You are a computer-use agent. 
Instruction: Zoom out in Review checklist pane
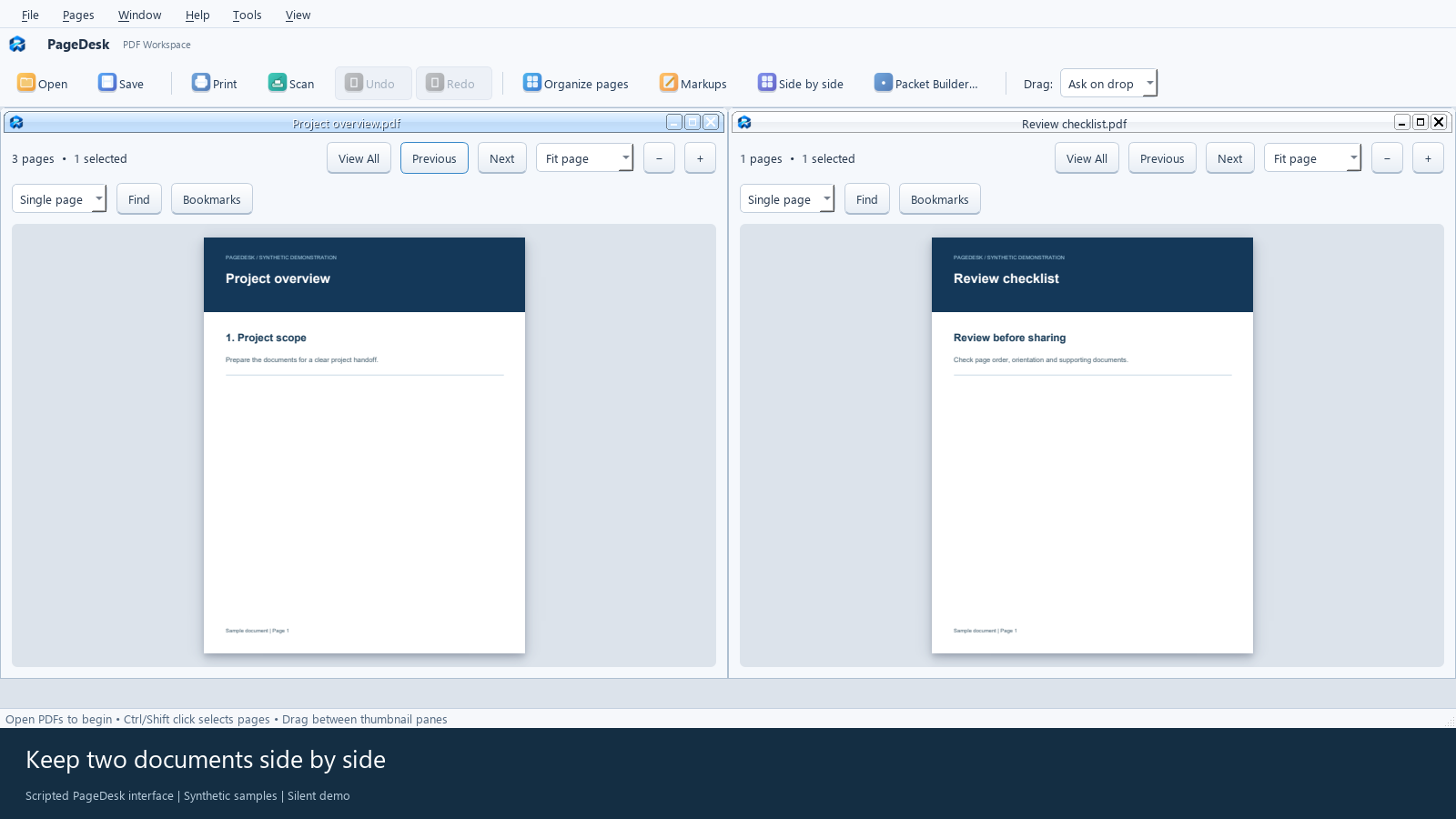pos(1387,158)
